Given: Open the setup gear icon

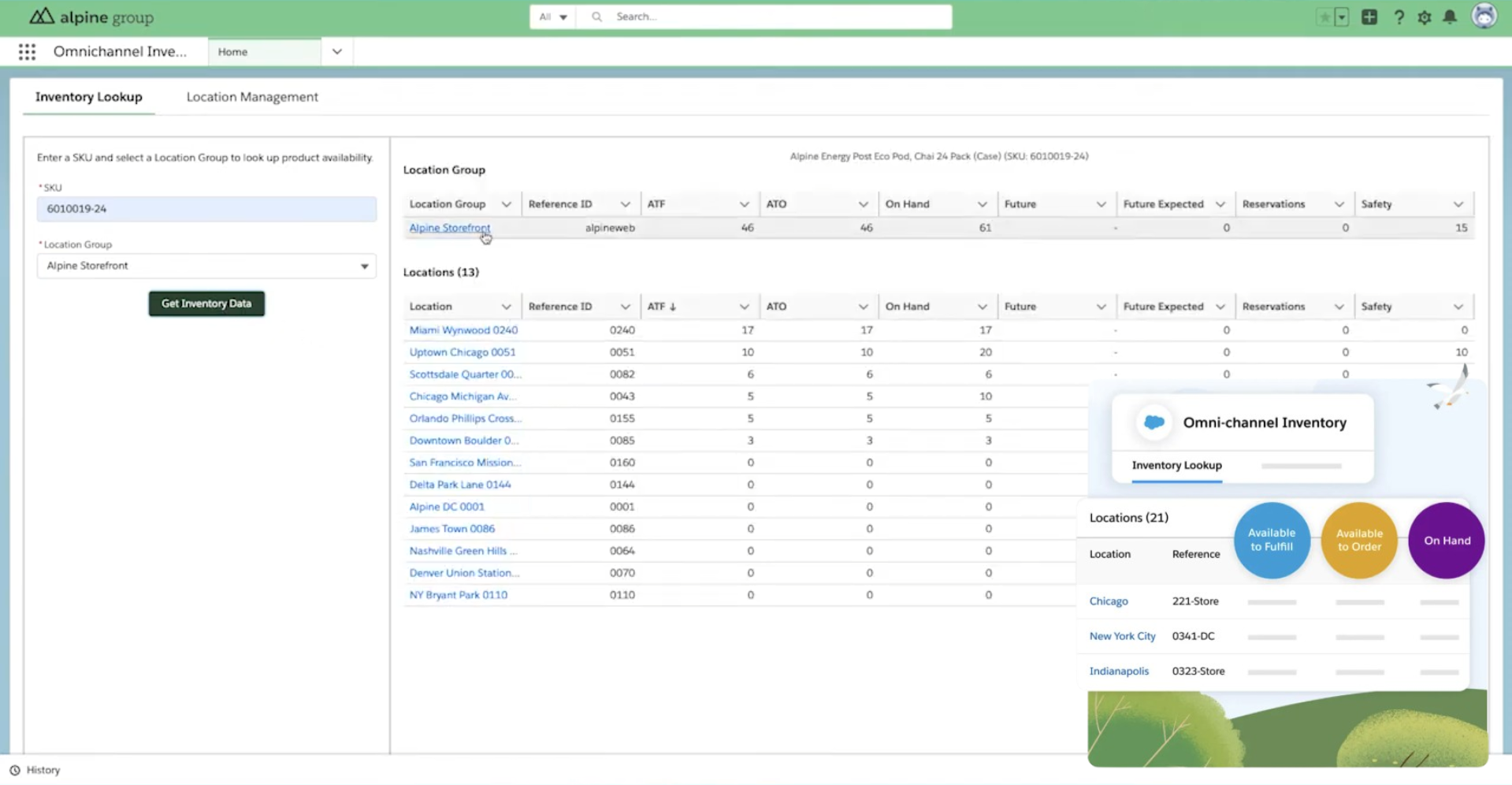Looking at the screenshot, I should coord(1425,17).
